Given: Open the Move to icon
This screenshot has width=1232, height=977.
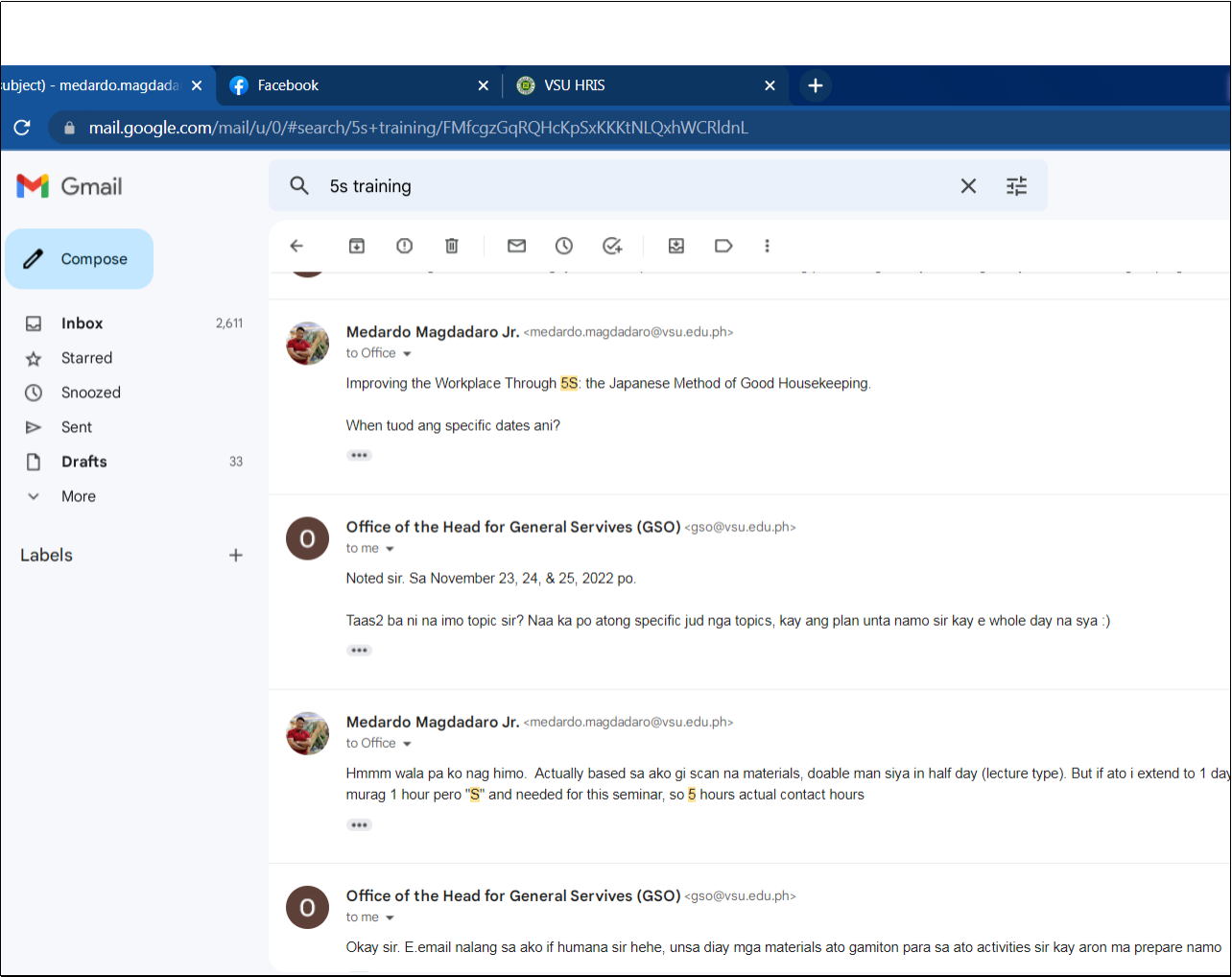Looking at the screenshot, I should pos(676,246).
